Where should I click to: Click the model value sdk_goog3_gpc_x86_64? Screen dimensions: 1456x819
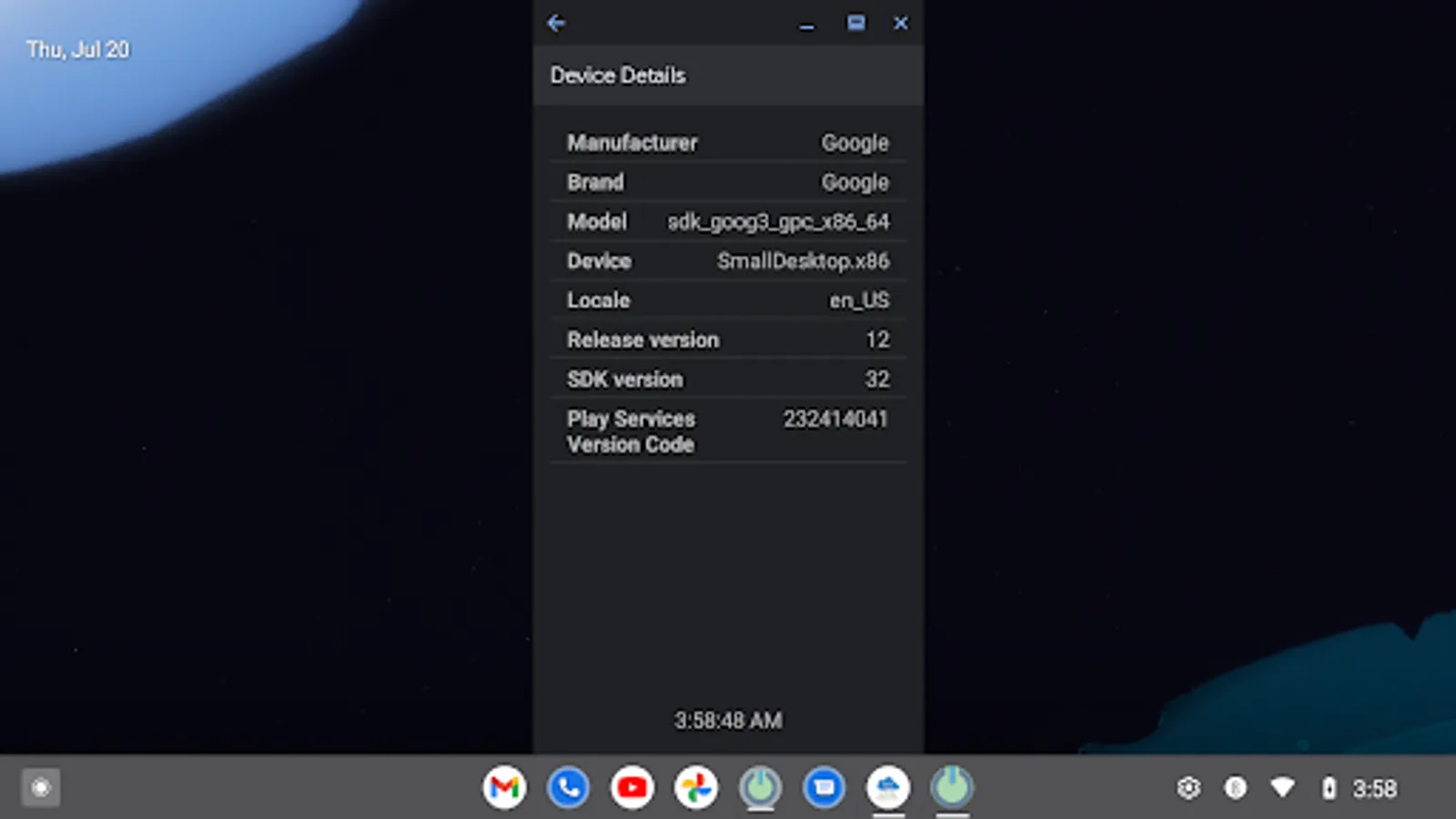point(778,222)
